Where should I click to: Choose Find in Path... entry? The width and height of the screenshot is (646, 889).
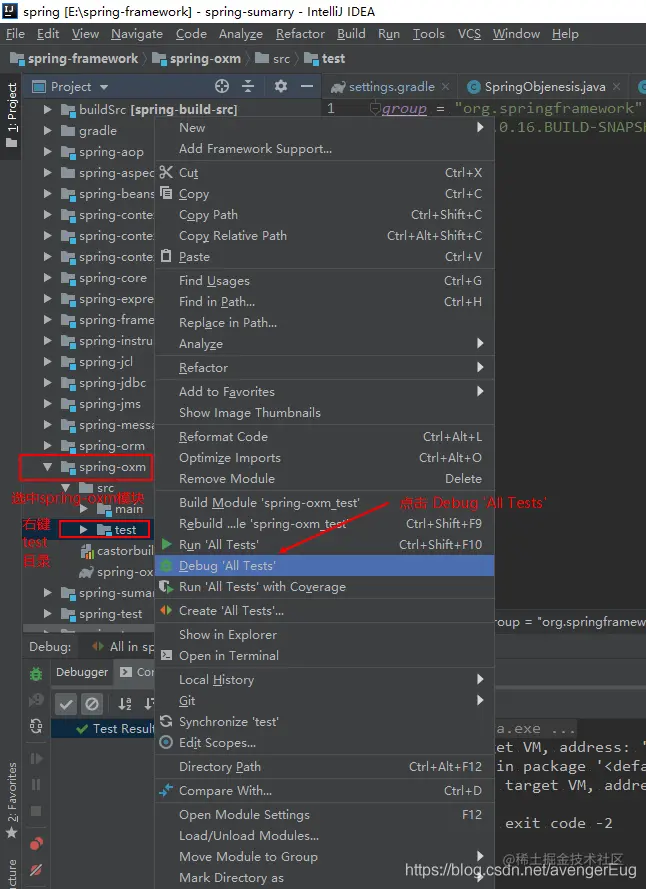click(324, 302)
